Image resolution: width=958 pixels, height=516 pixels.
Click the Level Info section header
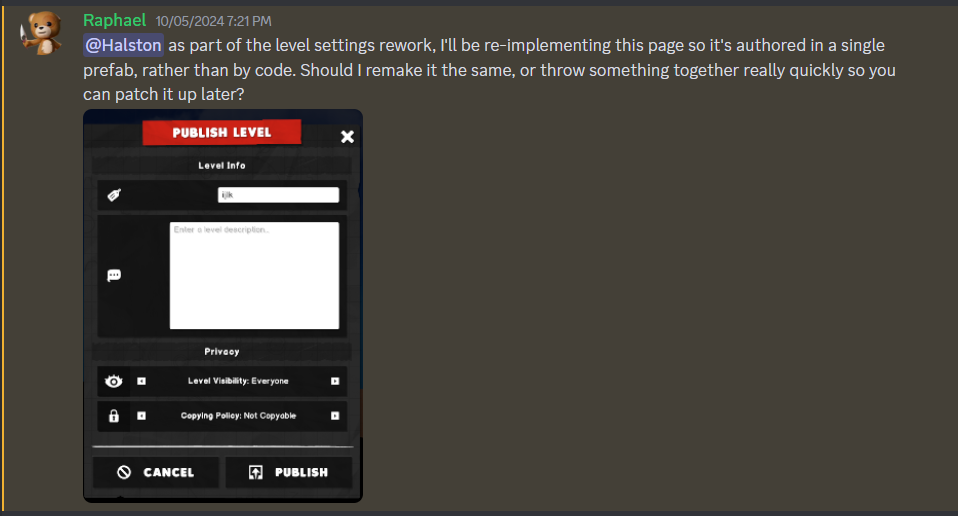tap(222, 165)
